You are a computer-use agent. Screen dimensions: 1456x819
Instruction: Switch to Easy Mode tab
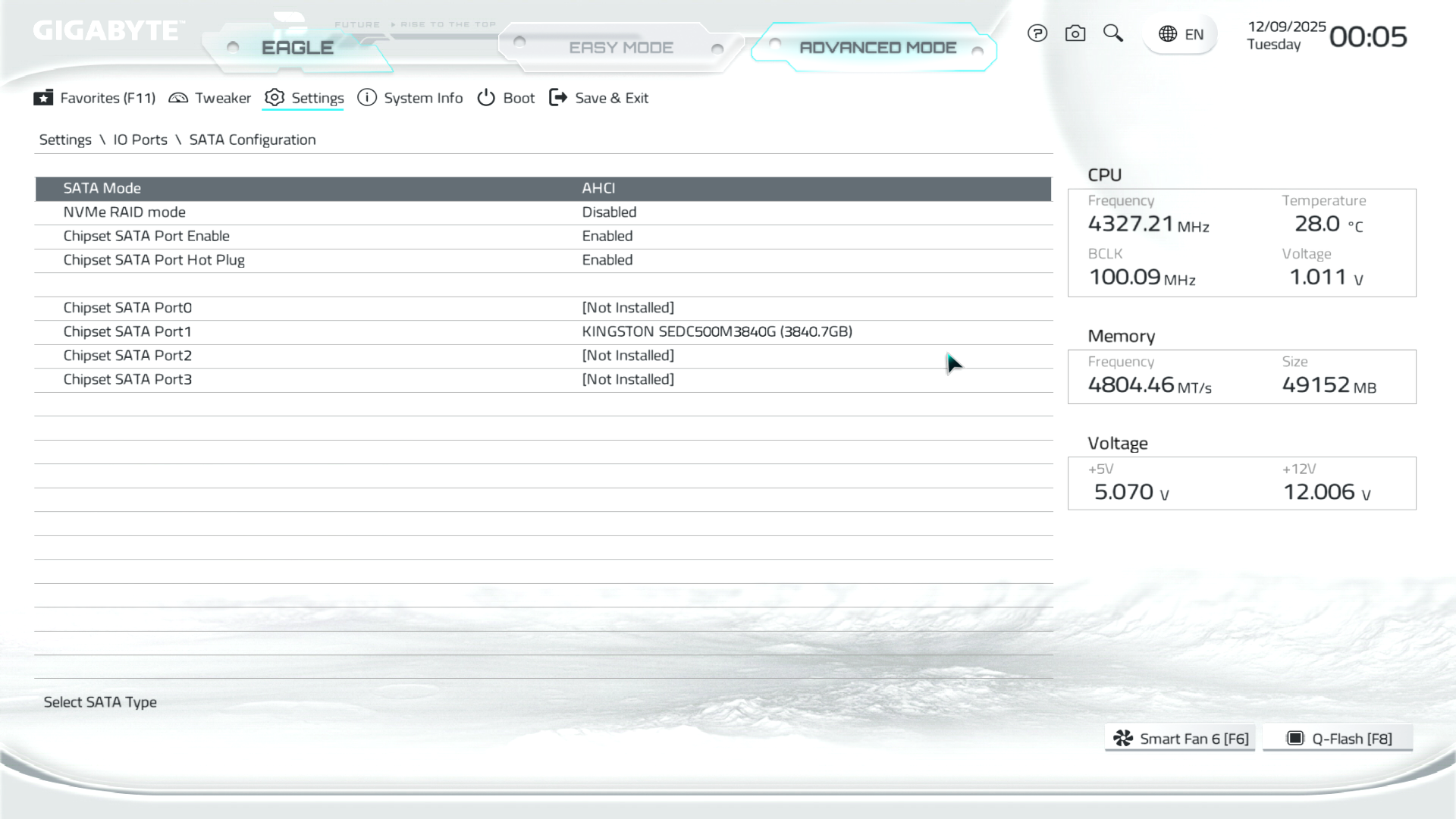[x=620, y=48]
